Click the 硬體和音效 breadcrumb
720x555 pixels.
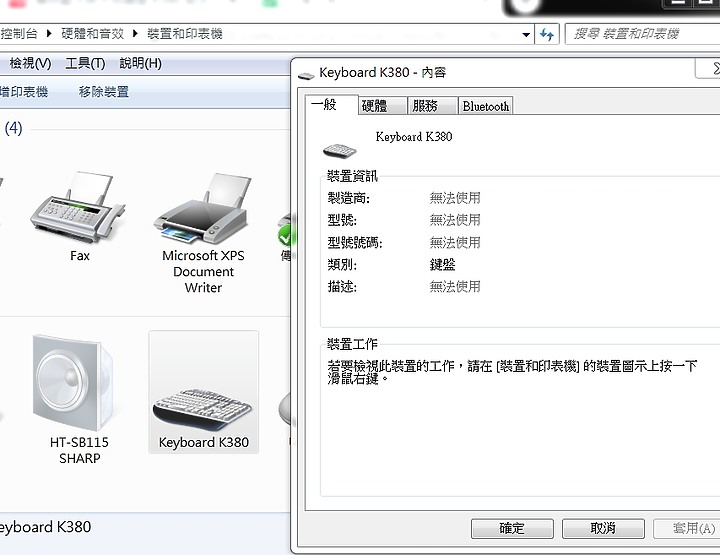click(x=92, y=34)
